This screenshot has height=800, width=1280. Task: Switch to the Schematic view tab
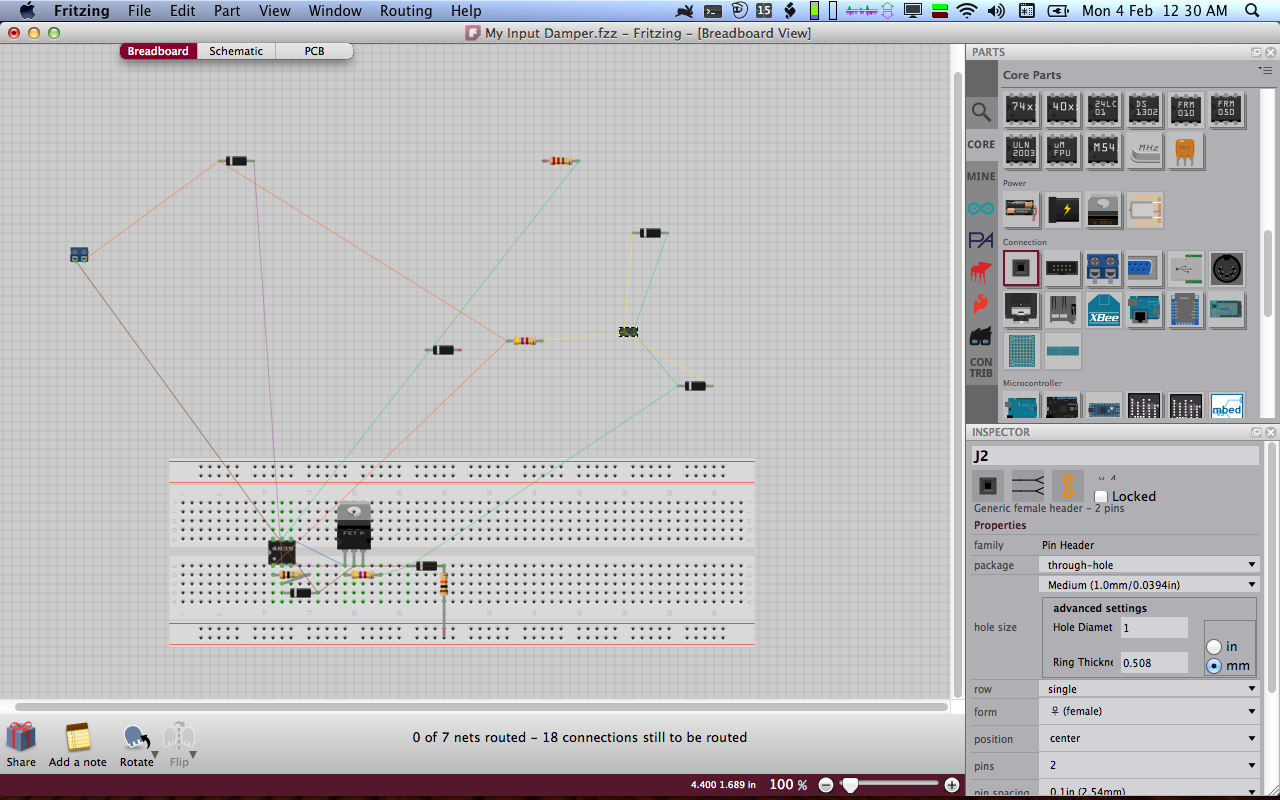pos(236,51)
